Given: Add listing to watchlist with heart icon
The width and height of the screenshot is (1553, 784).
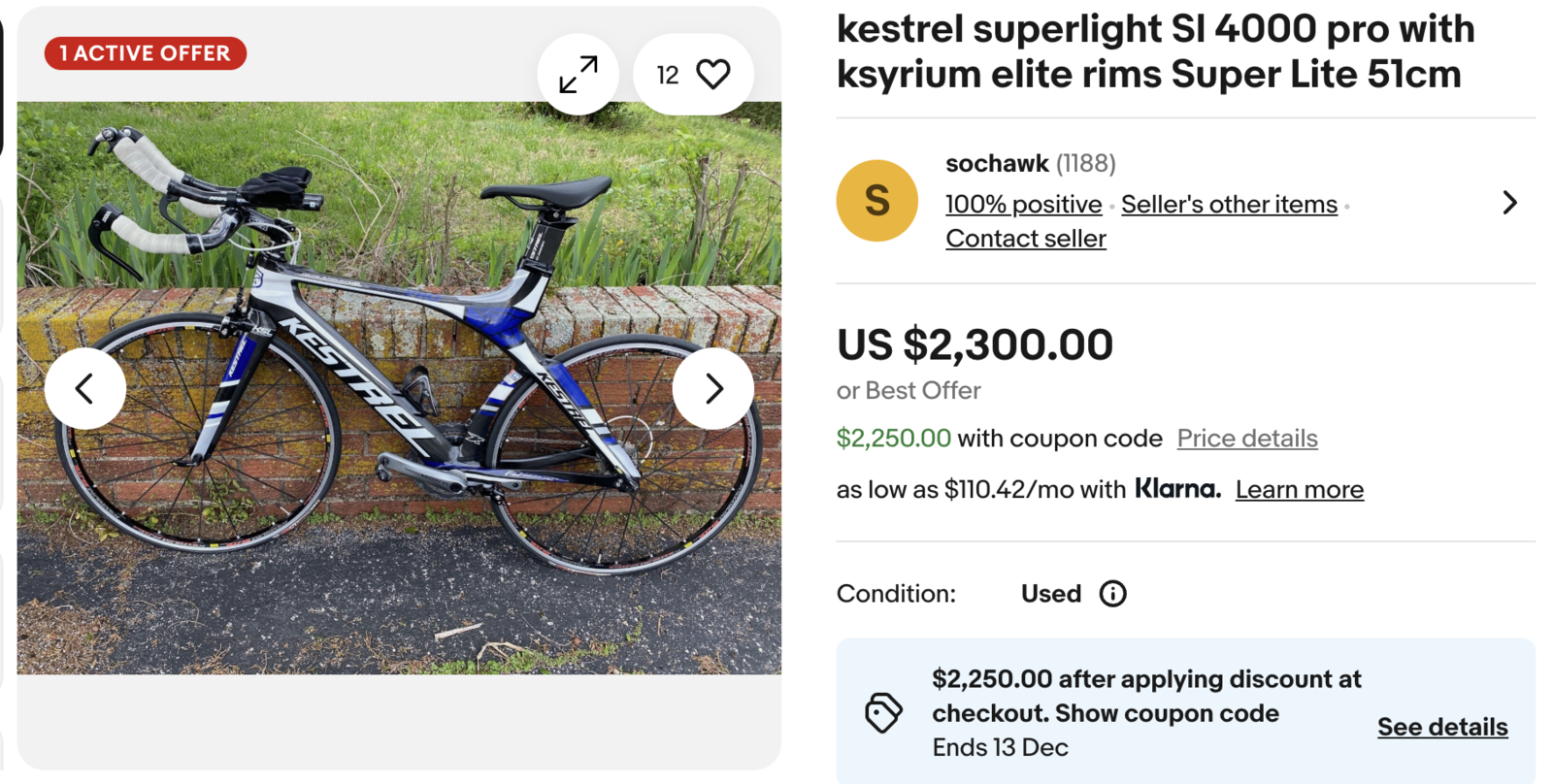Looking at the screenshot, I should 712,75.
